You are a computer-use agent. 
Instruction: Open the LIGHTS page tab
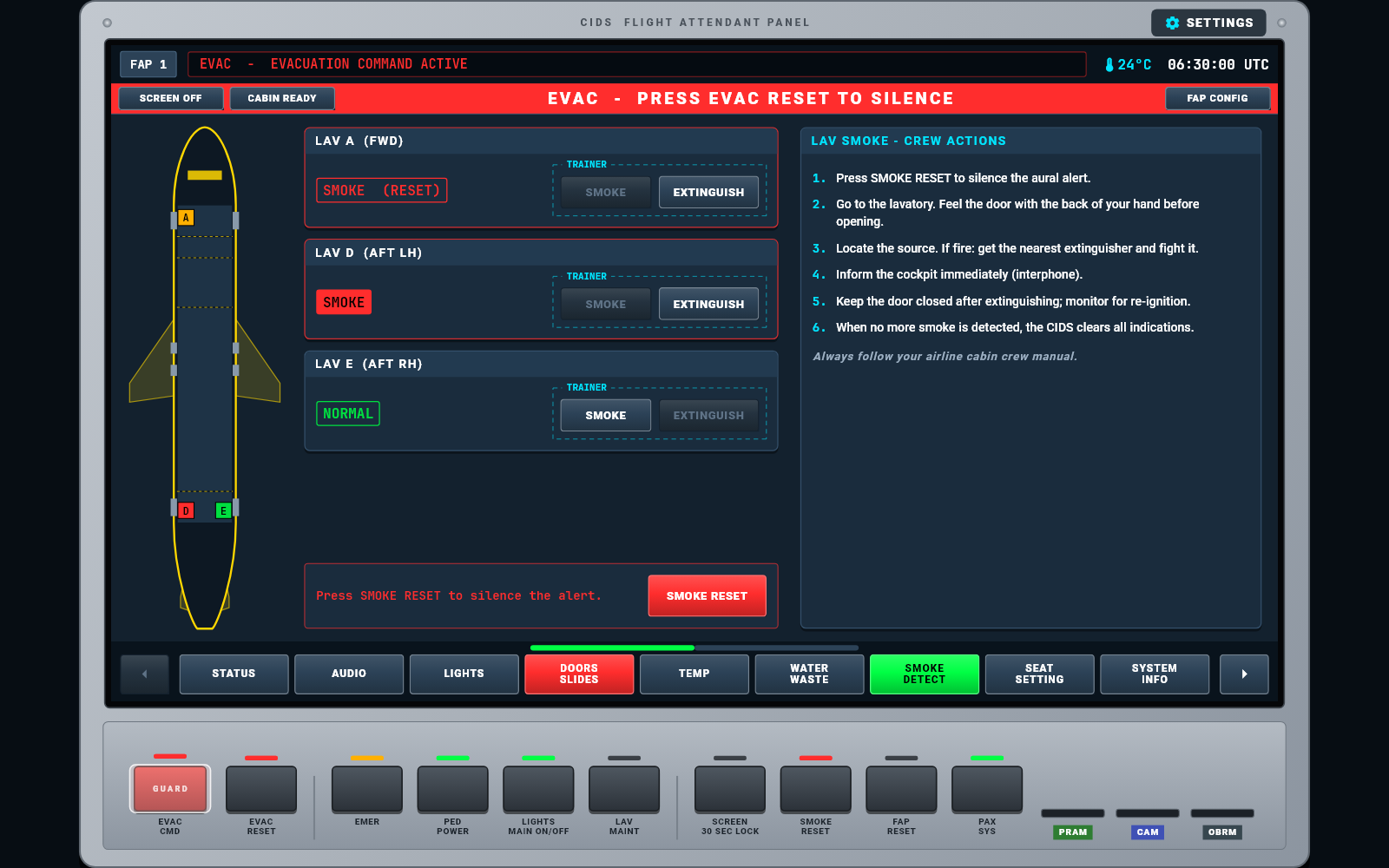pyautogui.click(x=464, y=674)
